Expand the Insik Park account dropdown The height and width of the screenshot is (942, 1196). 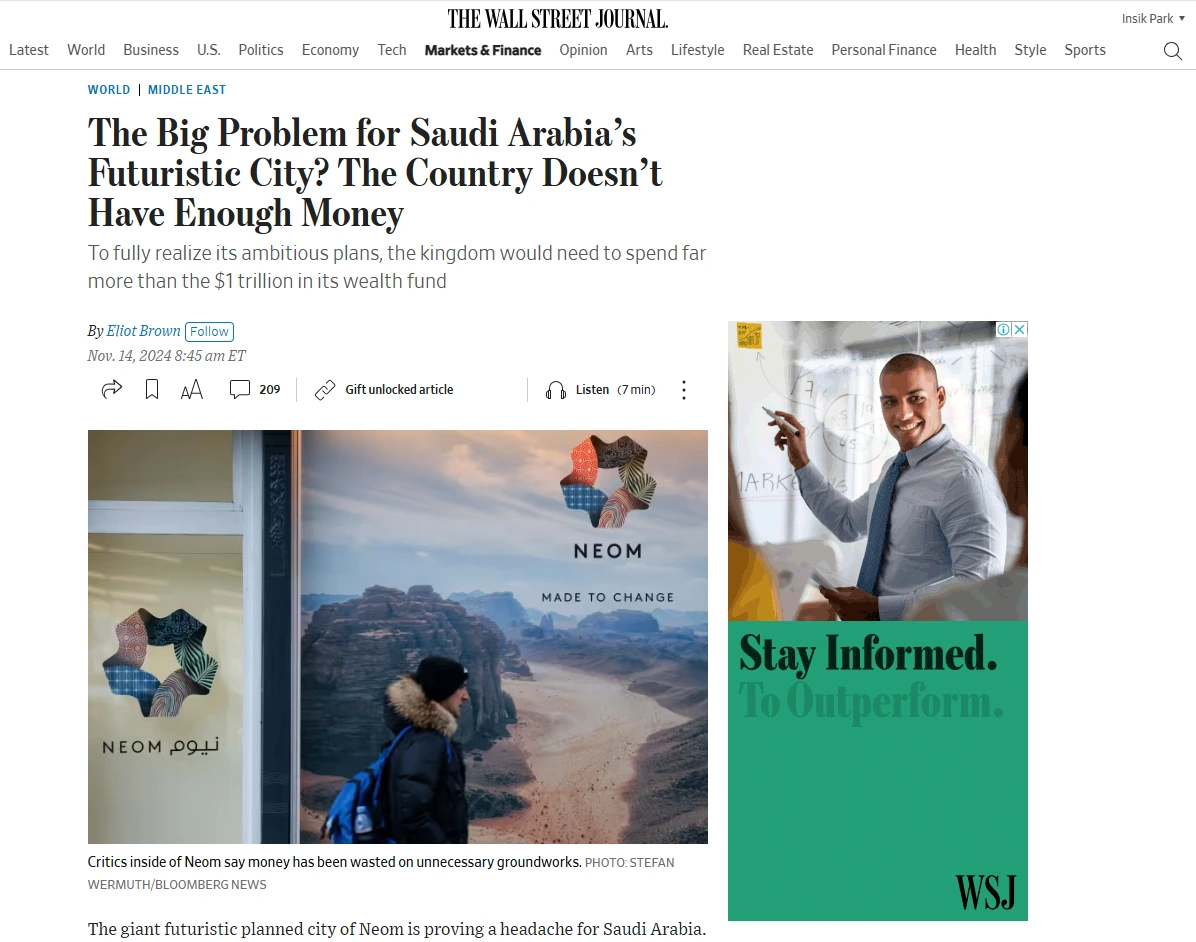(1153, 18)
